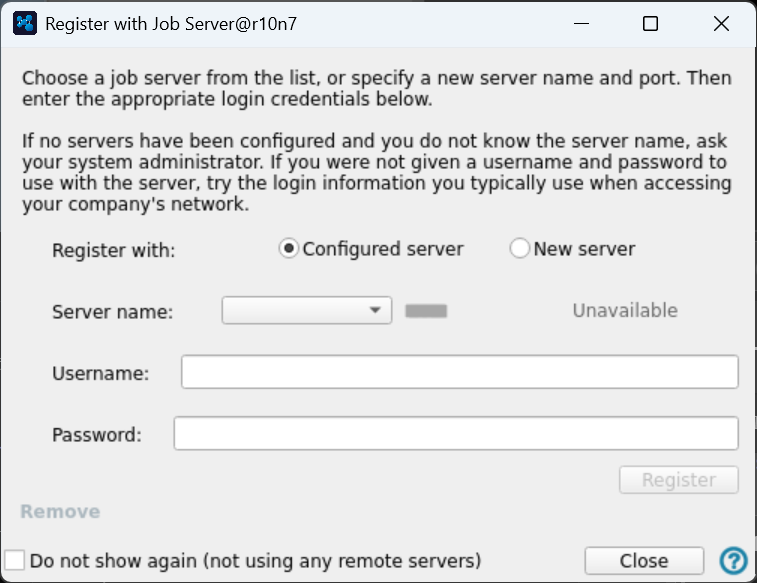Image resolution: width=757 pixels, height=583 pixels.
Task: Click the Server name label
Action: [x=112, y=312]
